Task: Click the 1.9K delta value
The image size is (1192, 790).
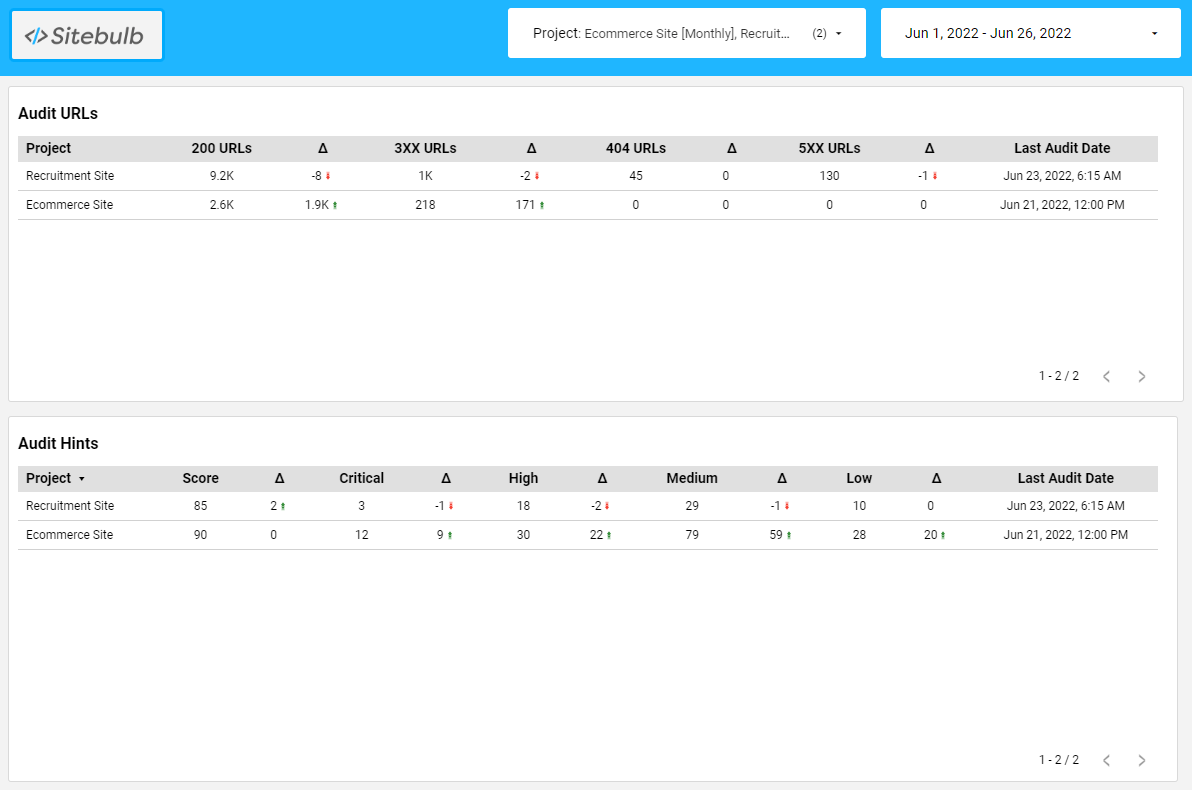Action: click(x=317, y=205)
